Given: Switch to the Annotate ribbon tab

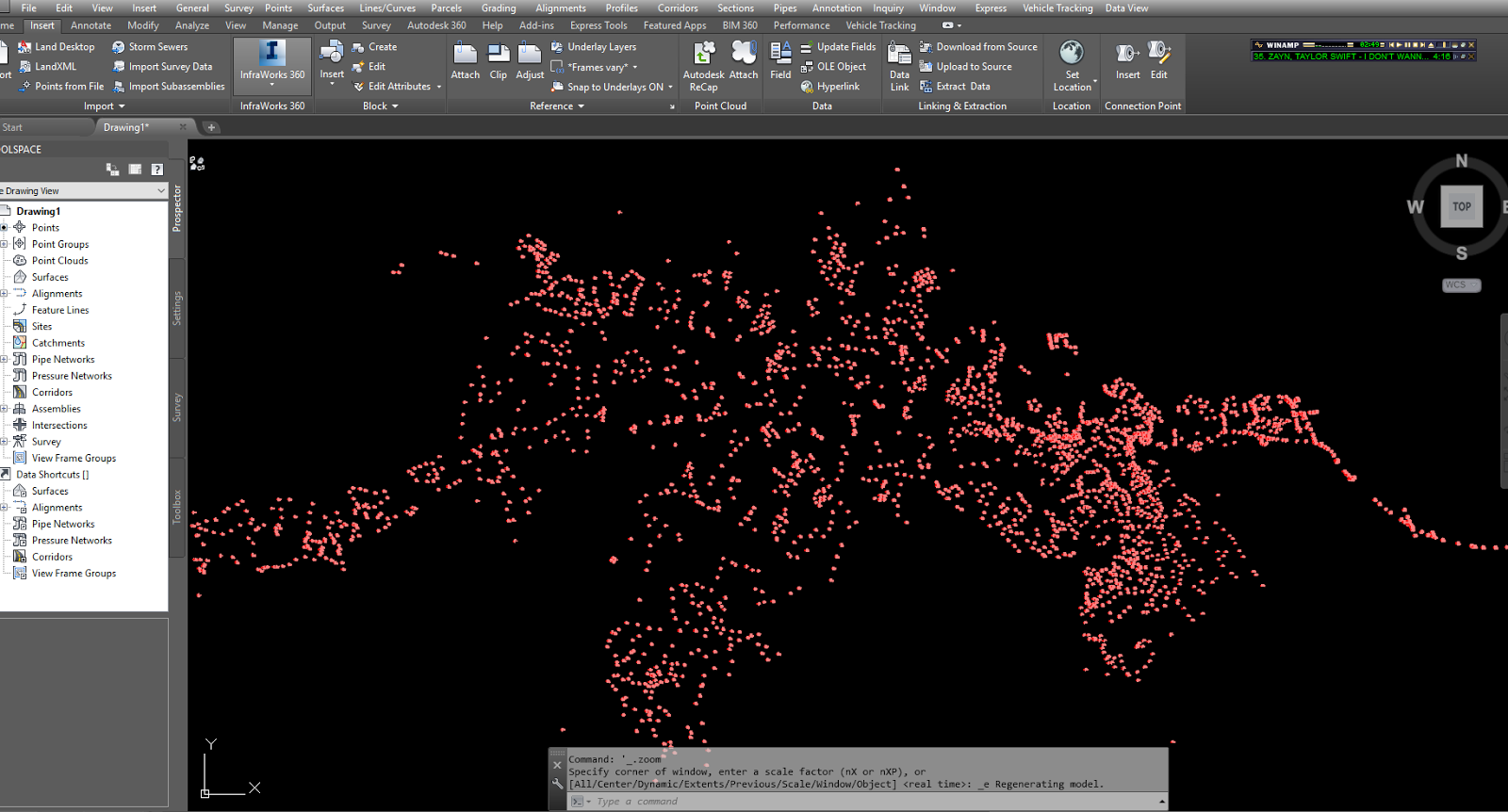Looking at the screenshot, I should 90,25.
